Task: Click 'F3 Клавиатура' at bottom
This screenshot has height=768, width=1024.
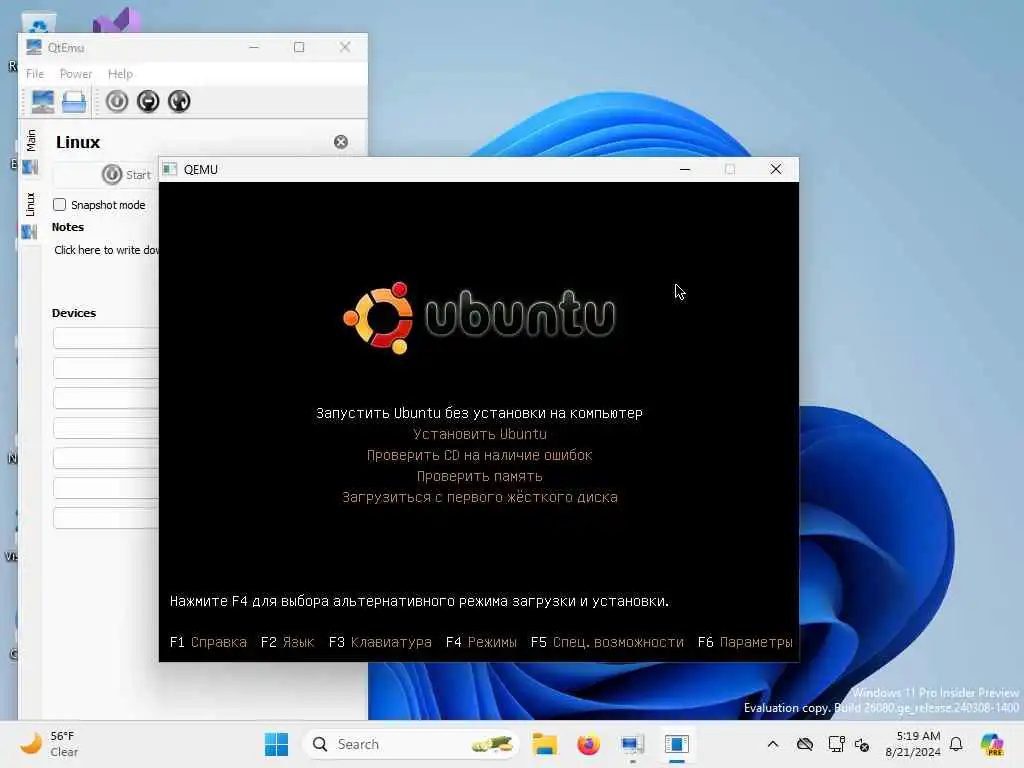Action: click(x=380, y=642)
